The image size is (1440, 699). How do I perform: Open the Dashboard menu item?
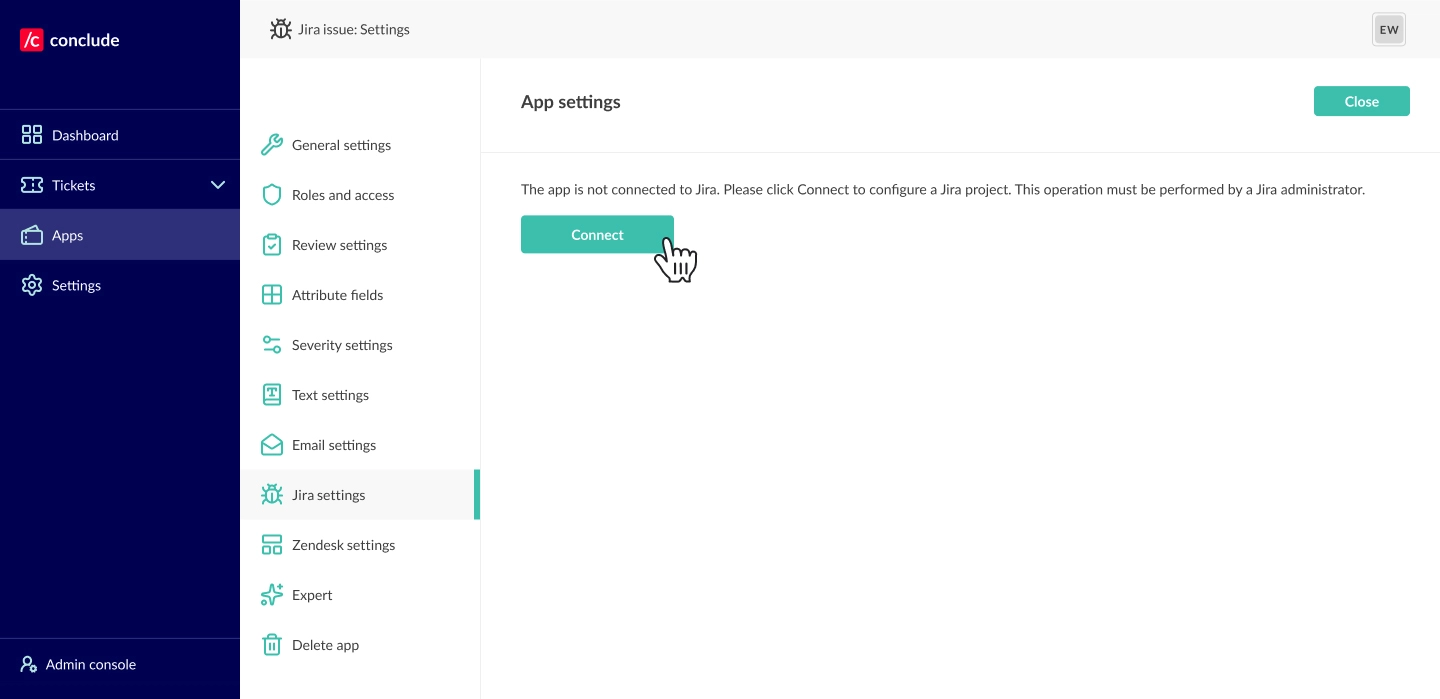click(85, 135)
